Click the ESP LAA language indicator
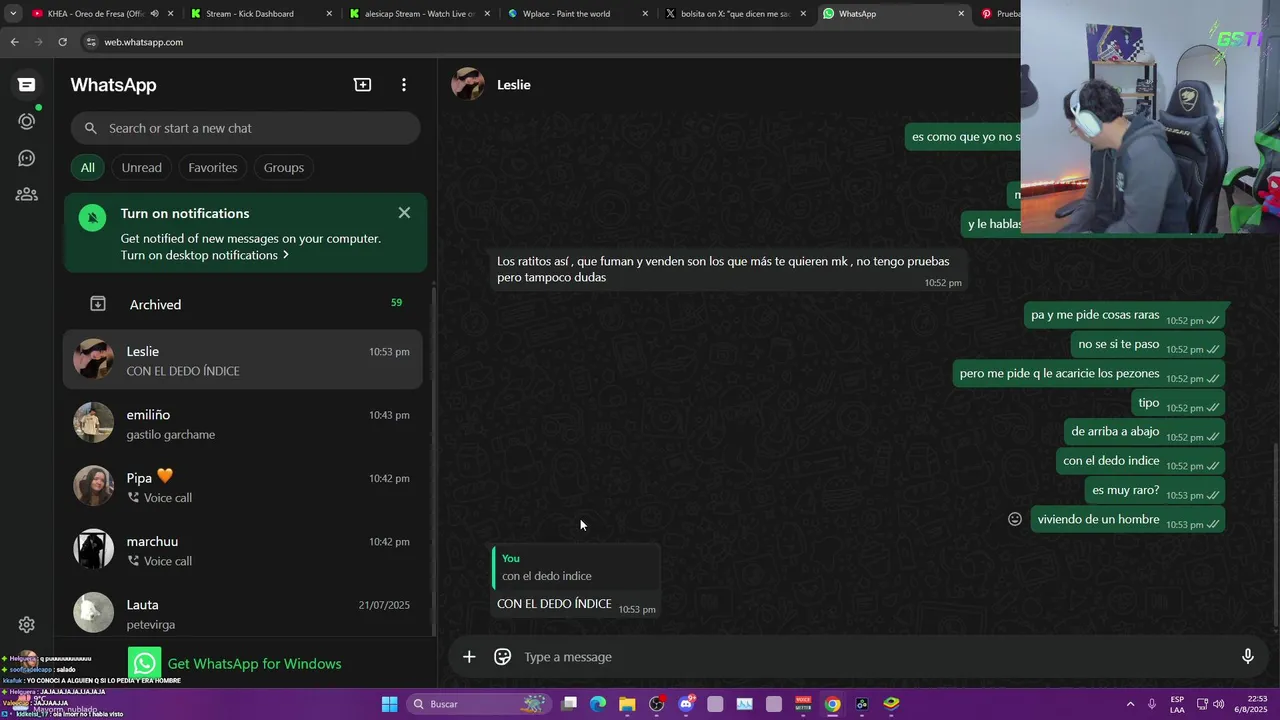 click(1178, 704)
